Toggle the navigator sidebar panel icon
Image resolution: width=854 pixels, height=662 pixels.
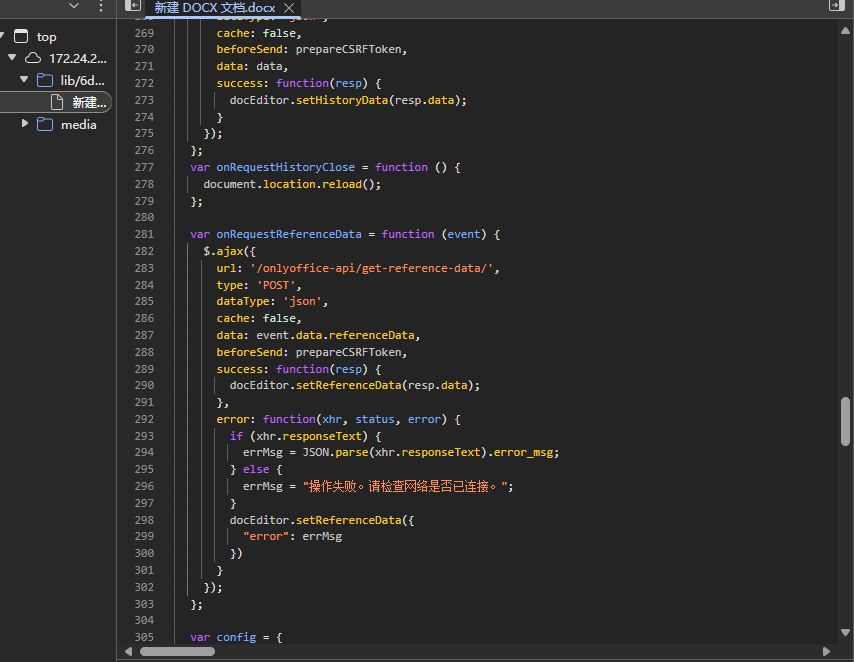coord(133,6)
